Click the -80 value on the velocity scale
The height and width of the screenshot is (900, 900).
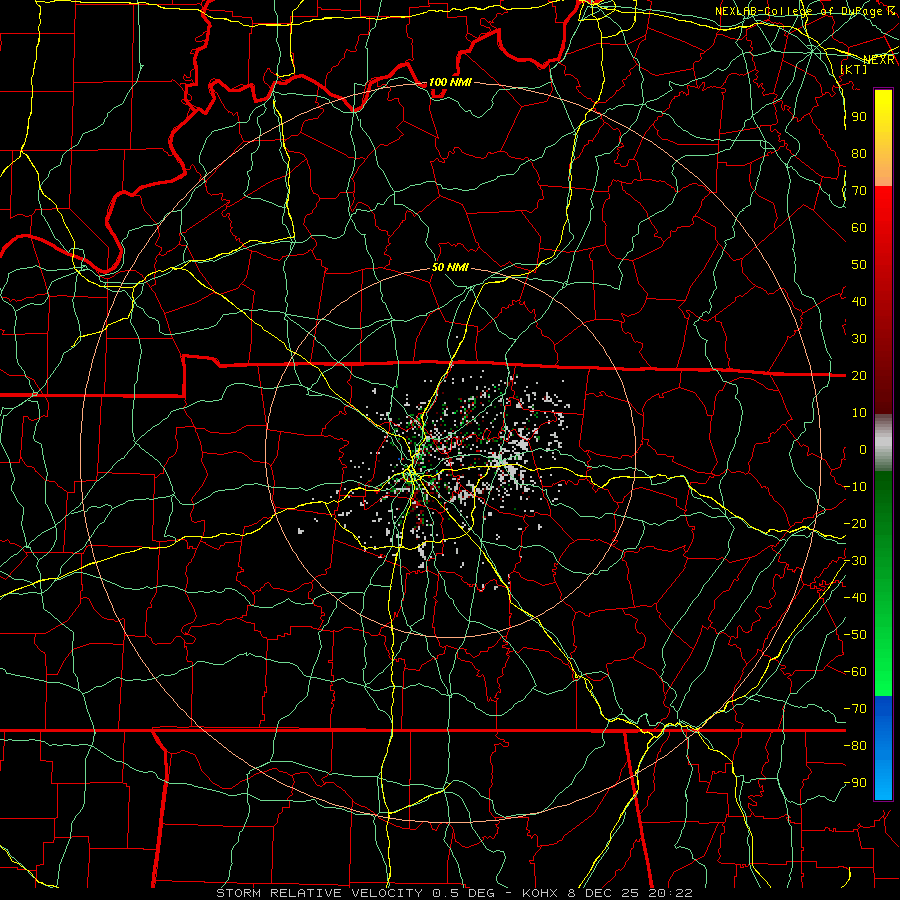[855, 746]
